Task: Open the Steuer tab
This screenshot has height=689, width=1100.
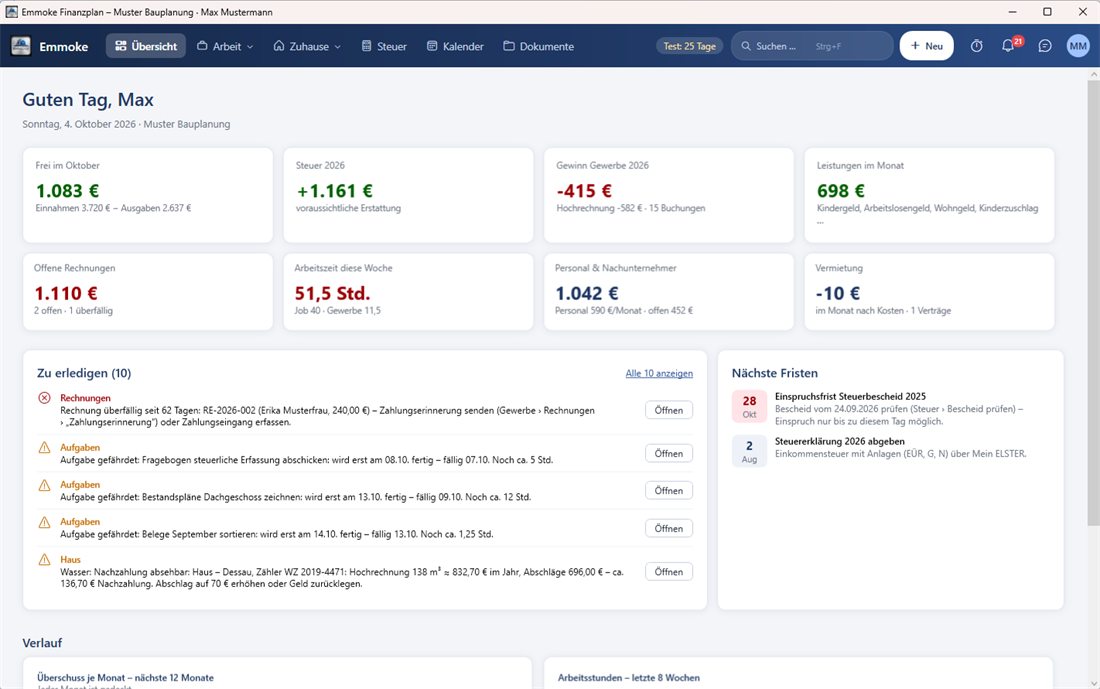Action: tap(384, 46)
